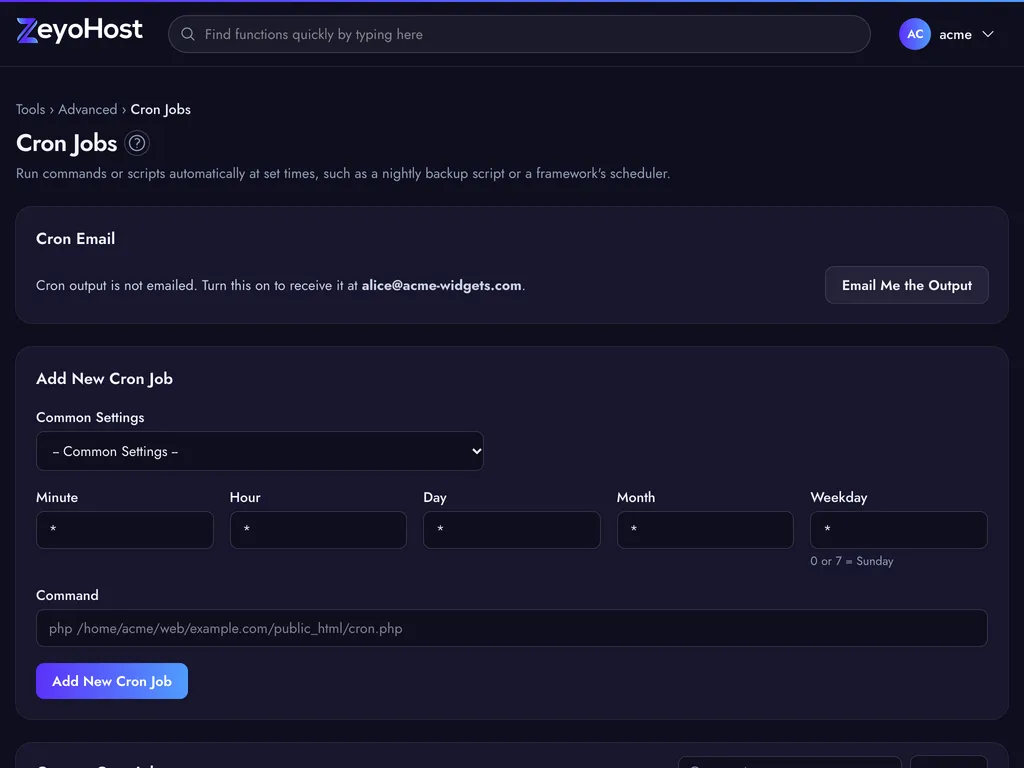Focus the Minute input field
1024x768 pixels.
tap(125, 530)
